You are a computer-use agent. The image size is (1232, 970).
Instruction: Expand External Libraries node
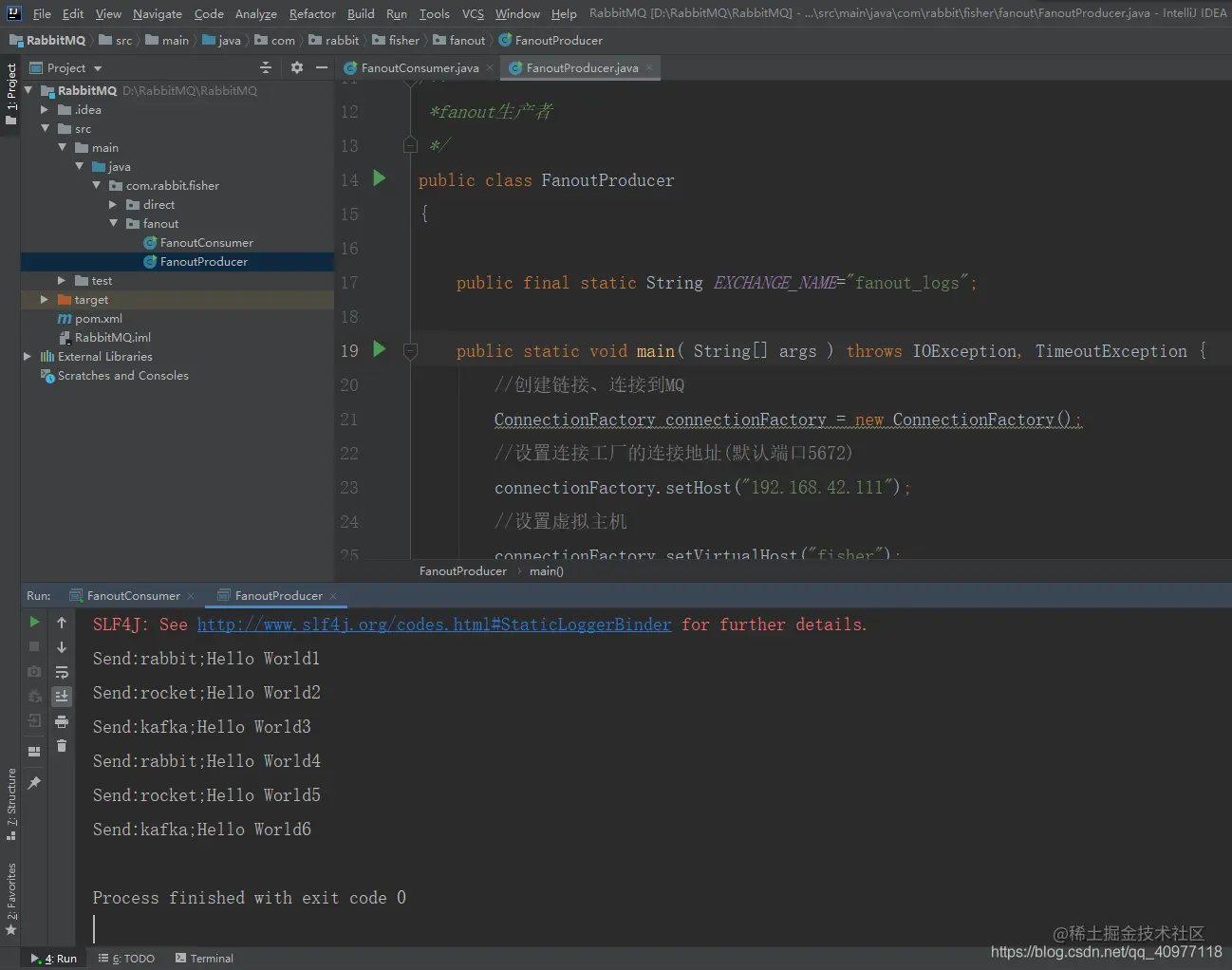pos(28,356)
